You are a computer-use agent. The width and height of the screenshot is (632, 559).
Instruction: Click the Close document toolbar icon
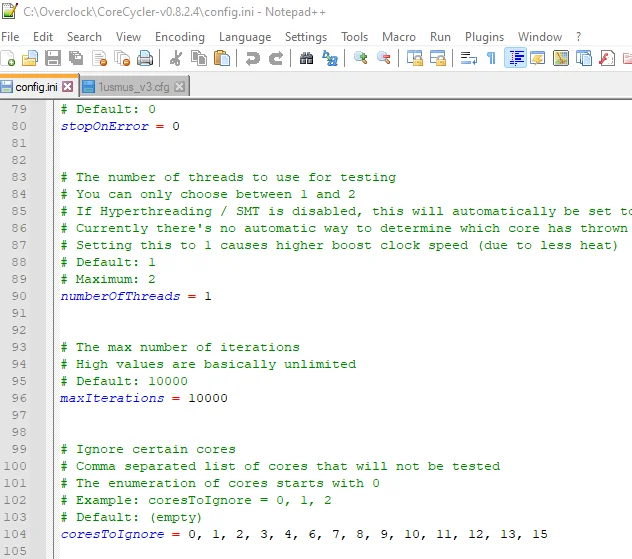coord(99,58)
